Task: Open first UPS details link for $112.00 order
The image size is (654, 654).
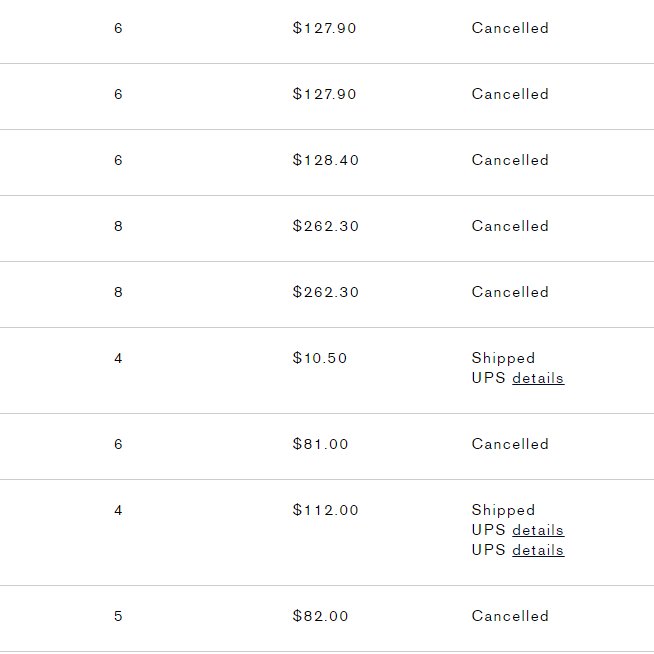Action: 538,530
